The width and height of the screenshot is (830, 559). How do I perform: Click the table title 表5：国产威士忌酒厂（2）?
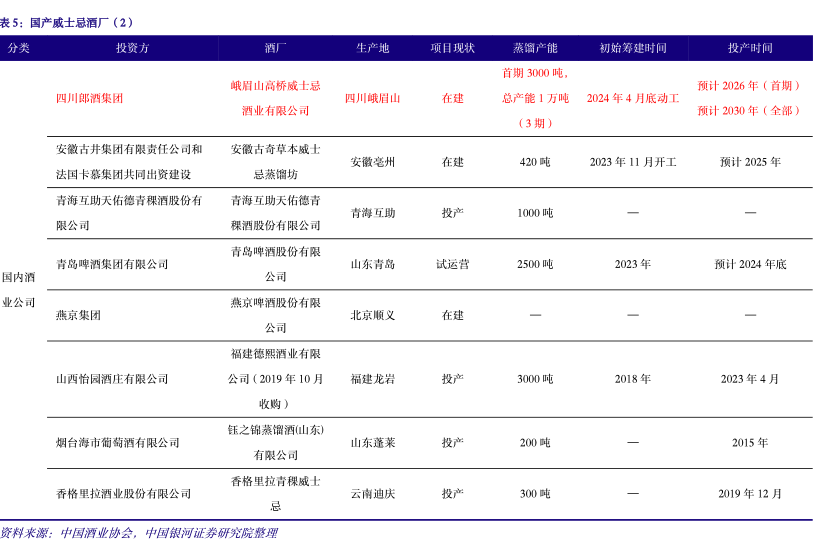(68, 21)
